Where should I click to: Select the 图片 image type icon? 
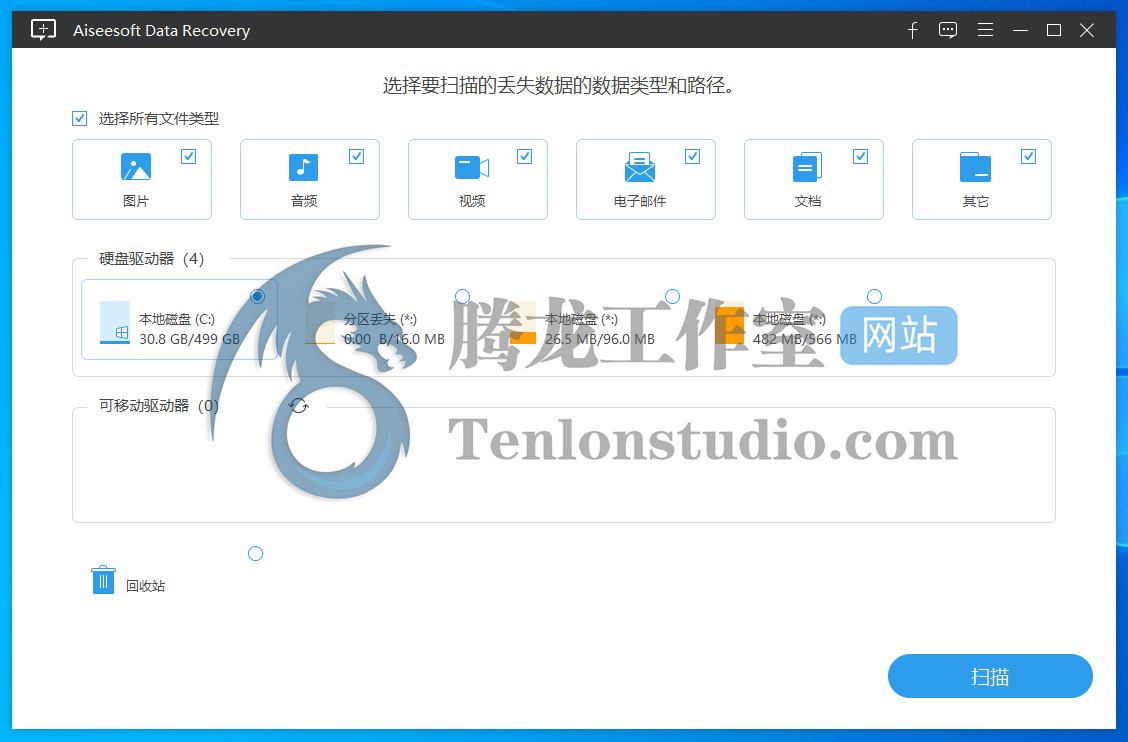(x=136, y=167)
